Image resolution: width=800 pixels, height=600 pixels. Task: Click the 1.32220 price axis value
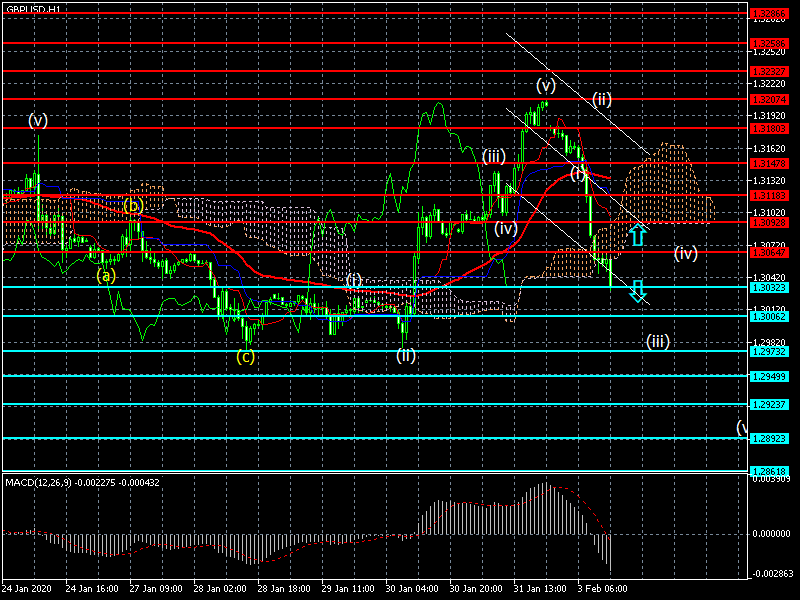coord(769,84)
